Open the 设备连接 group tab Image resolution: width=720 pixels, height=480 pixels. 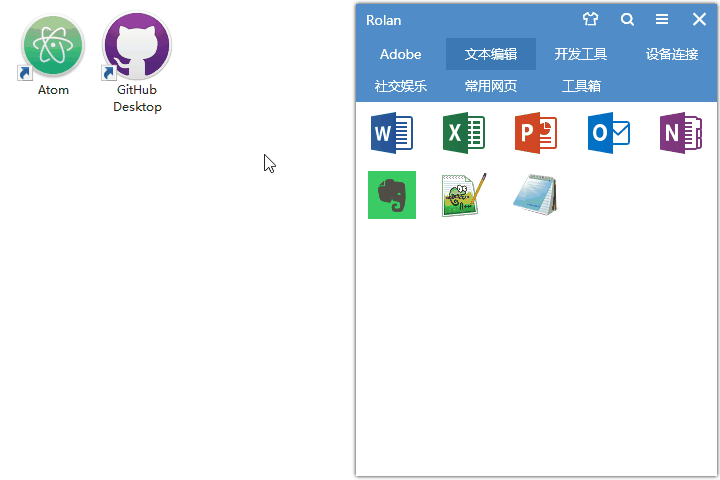[x=672, y=54]
